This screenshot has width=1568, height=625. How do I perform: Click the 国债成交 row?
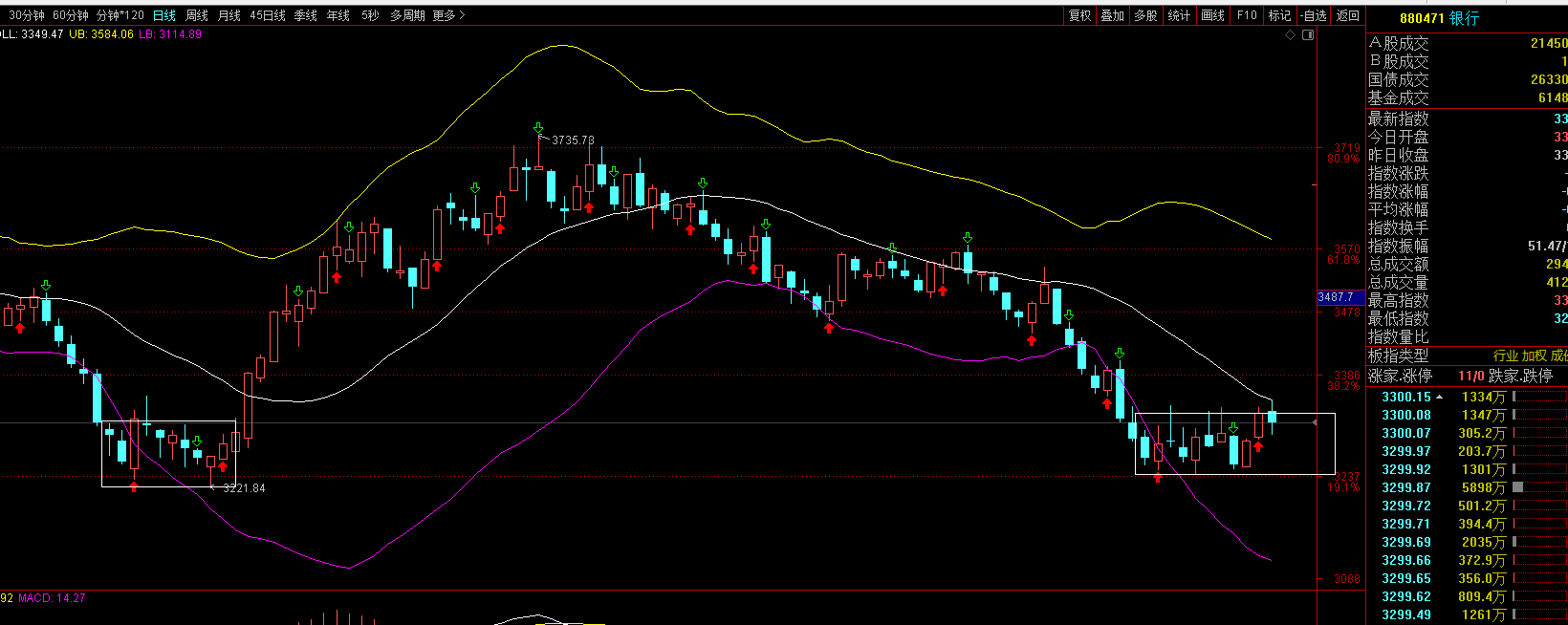1468,79
